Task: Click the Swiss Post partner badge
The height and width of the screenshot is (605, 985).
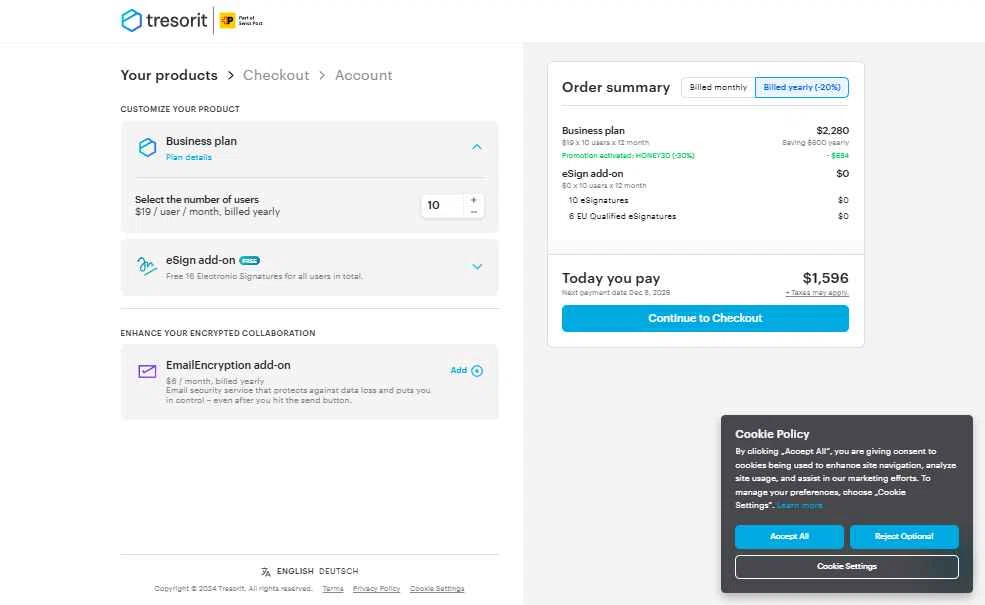Action: click(241, 21)
